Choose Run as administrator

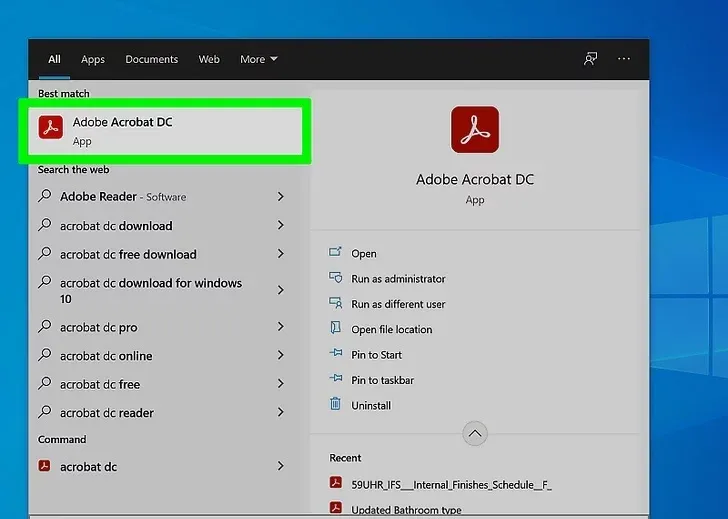tap(398, 279)
